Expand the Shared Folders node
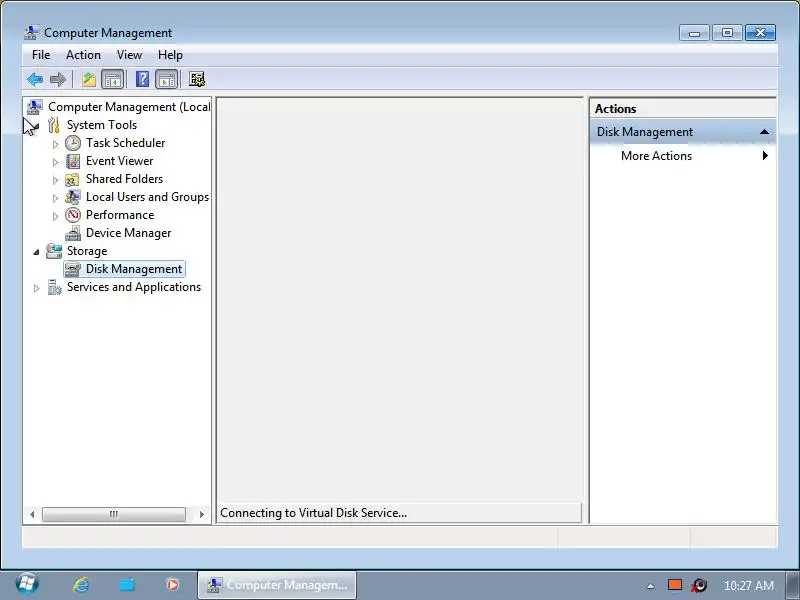Image resolution: width=800 pixels, height=600 pixels. 56,180
